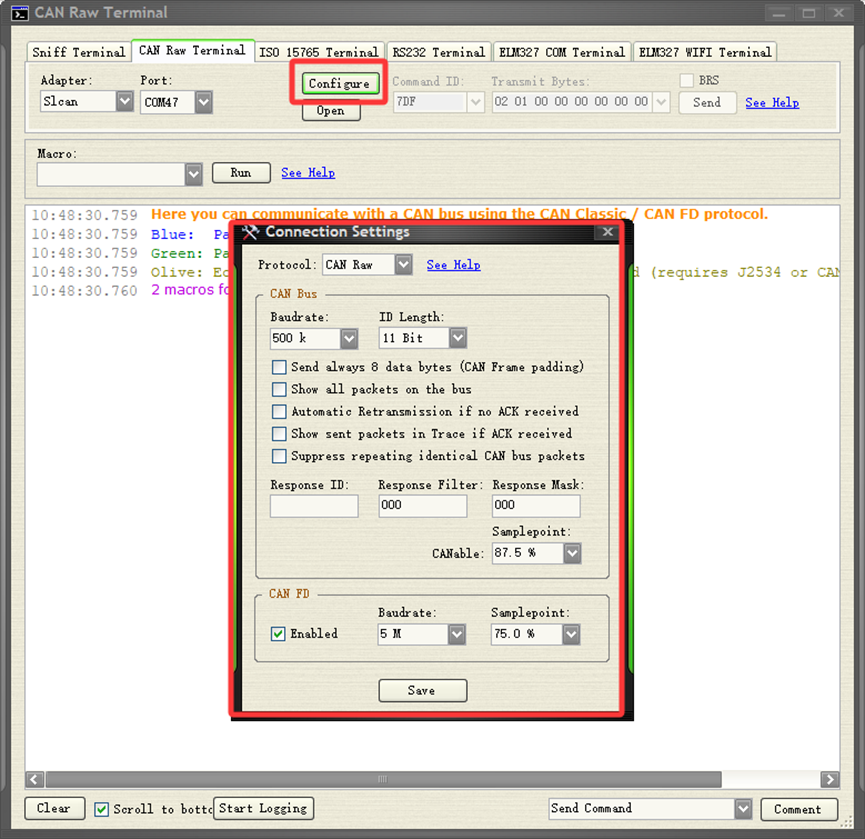Open the ELM327 COM Terminal tab
Viewport: 865px width, 839px height.
tap(562, 52)
